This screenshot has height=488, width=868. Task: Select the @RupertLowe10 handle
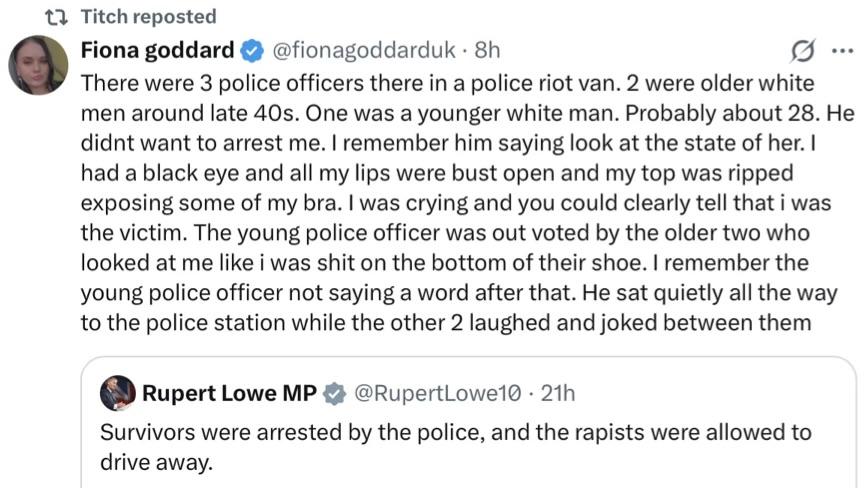coord(435,393)
